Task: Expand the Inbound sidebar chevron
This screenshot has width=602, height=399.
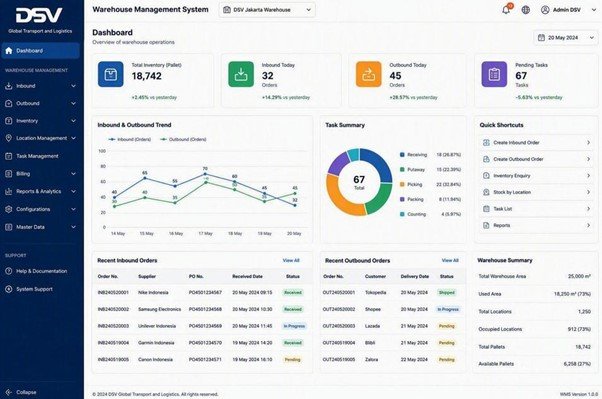Action: coord(73,86)
